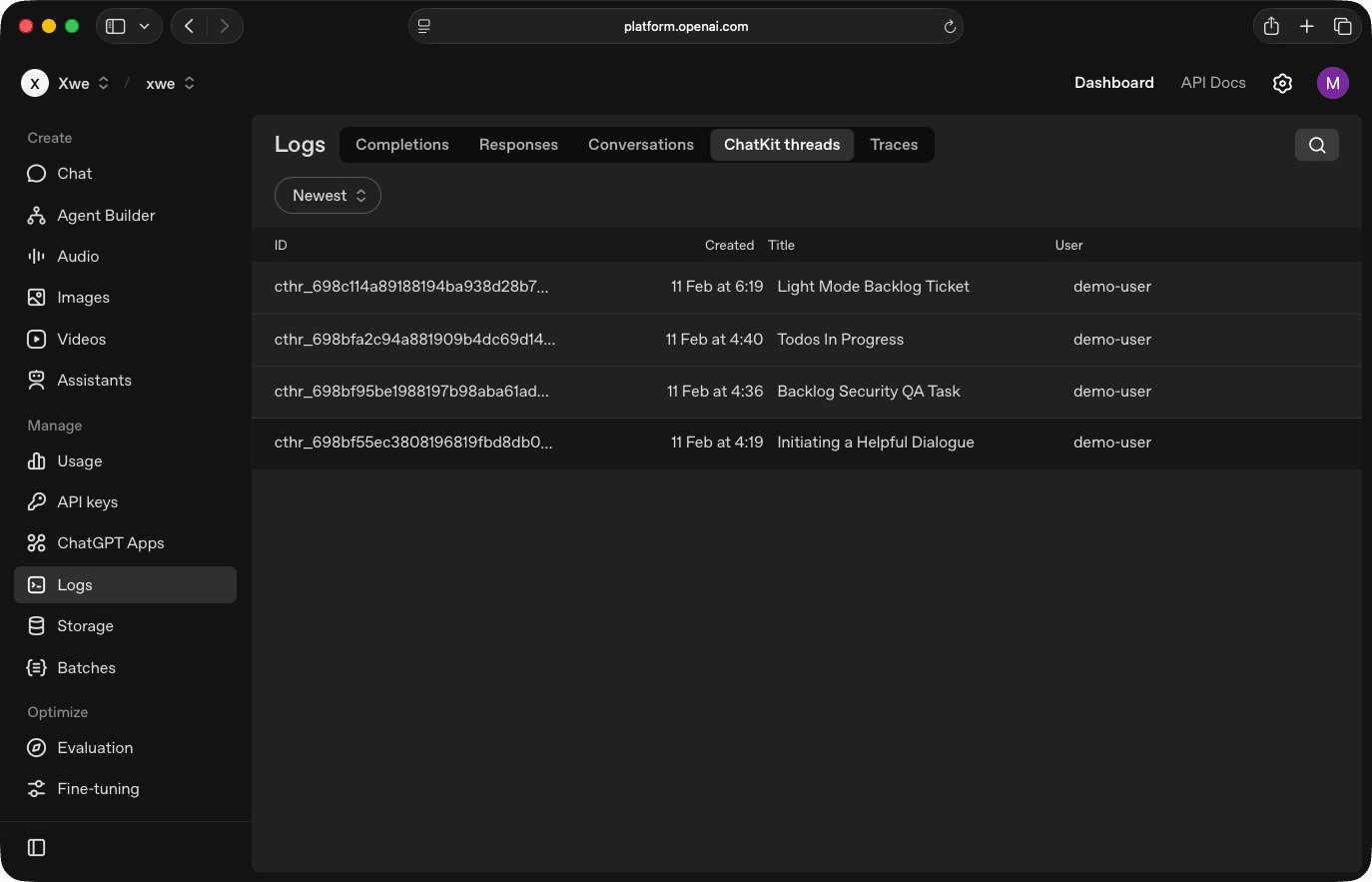Open the Newest sort dropdown
The width and height of the screenshot is (1372, 882).
[x=328, y=195]
